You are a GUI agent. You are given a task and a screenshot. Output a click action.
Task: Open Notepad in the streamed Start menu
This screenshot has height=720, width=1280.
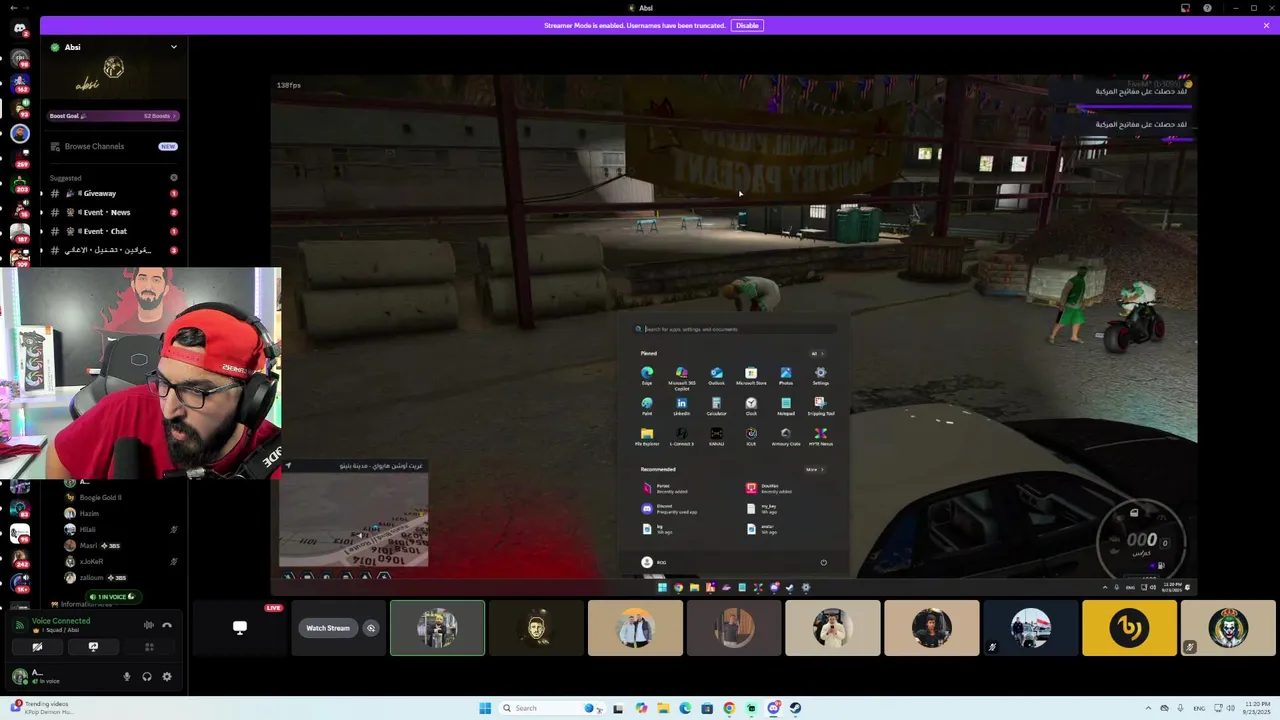(786, 406)
